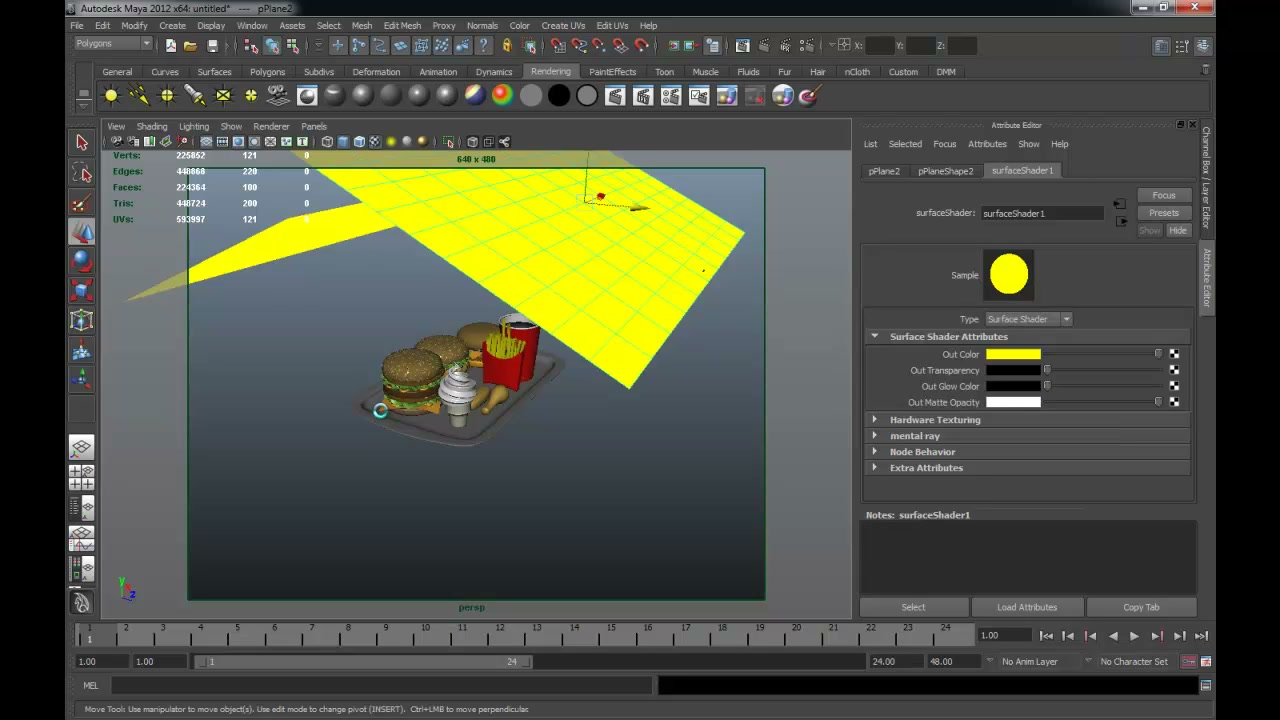Activate the Move tool with cone icon
This screenshot has height=720, width=1280.
tap(82, 232)
